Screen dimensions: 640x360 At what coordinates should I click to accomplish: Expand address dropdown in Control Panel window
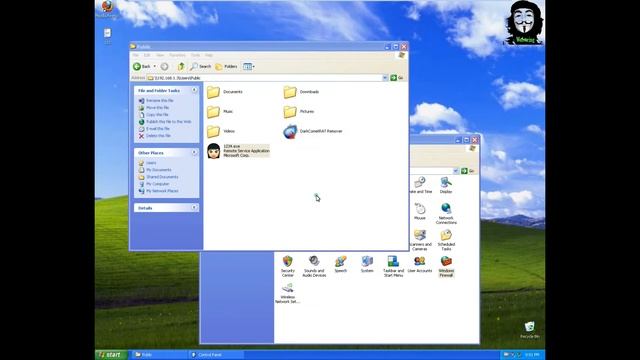pyautogui.click(x=456, y=171)
